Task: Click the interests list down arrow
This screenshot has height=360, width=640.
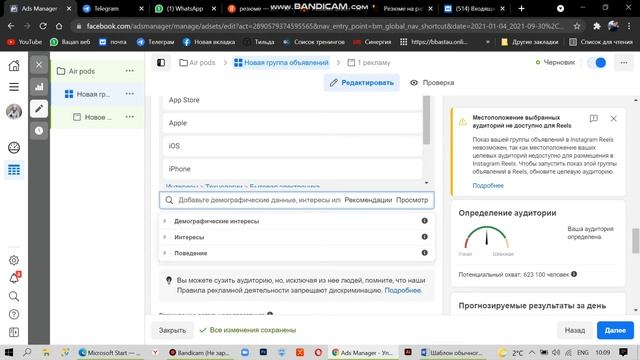Action: 427,183
